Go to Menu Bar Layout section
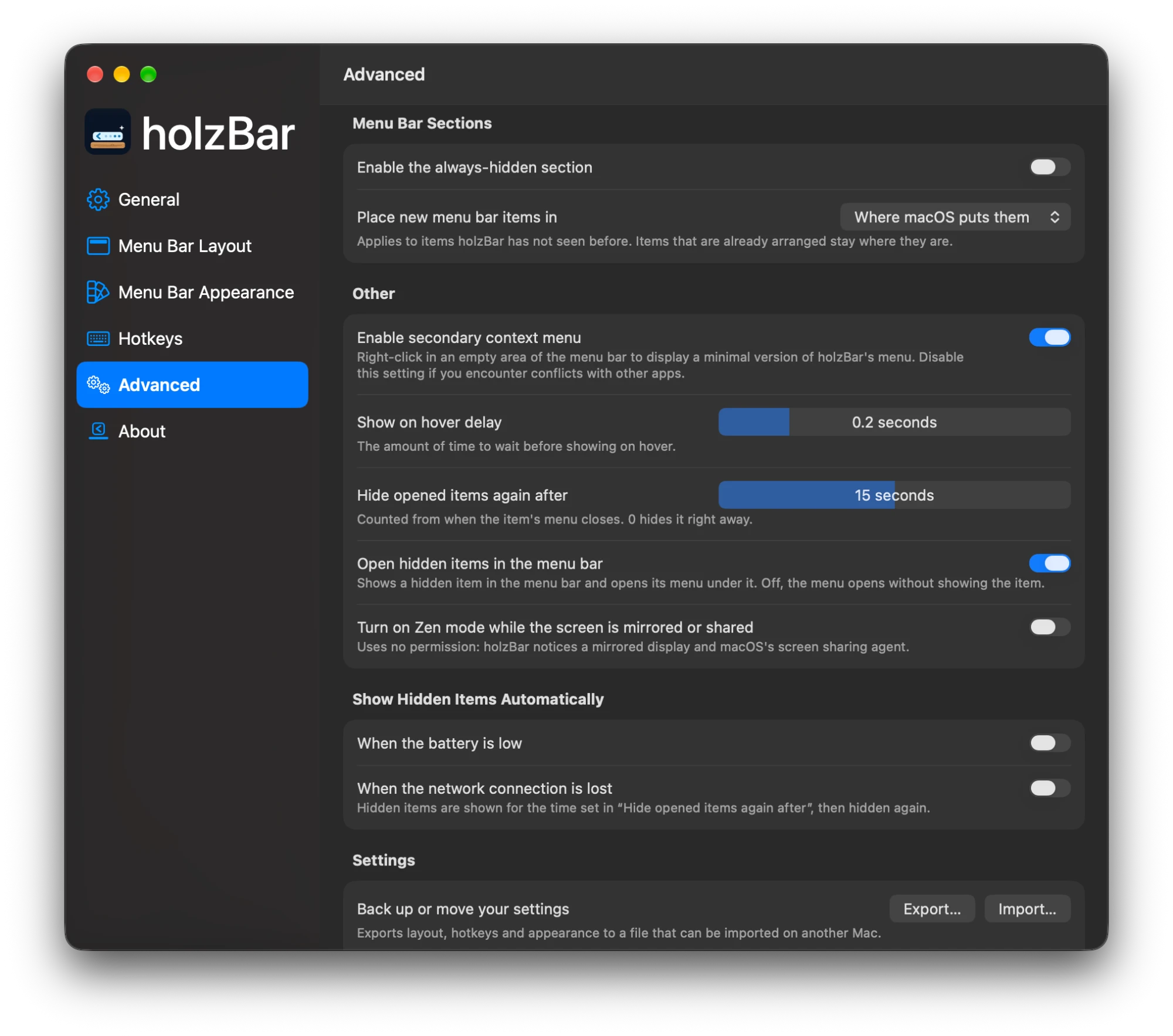This screenshot has width=1173, height=1036. click(x=192, y=246)
